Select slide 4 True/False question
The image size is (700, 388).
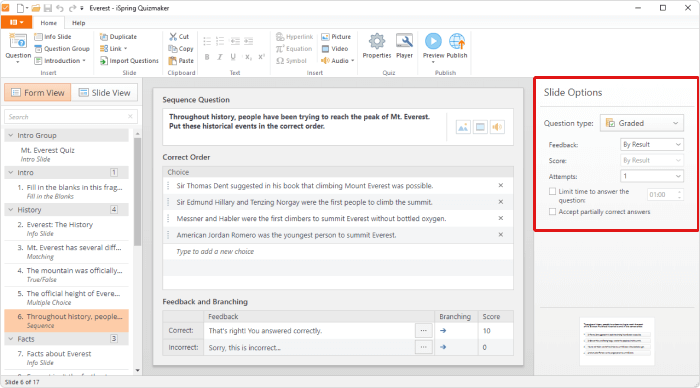pyautogui.click(x=67, y=275)
